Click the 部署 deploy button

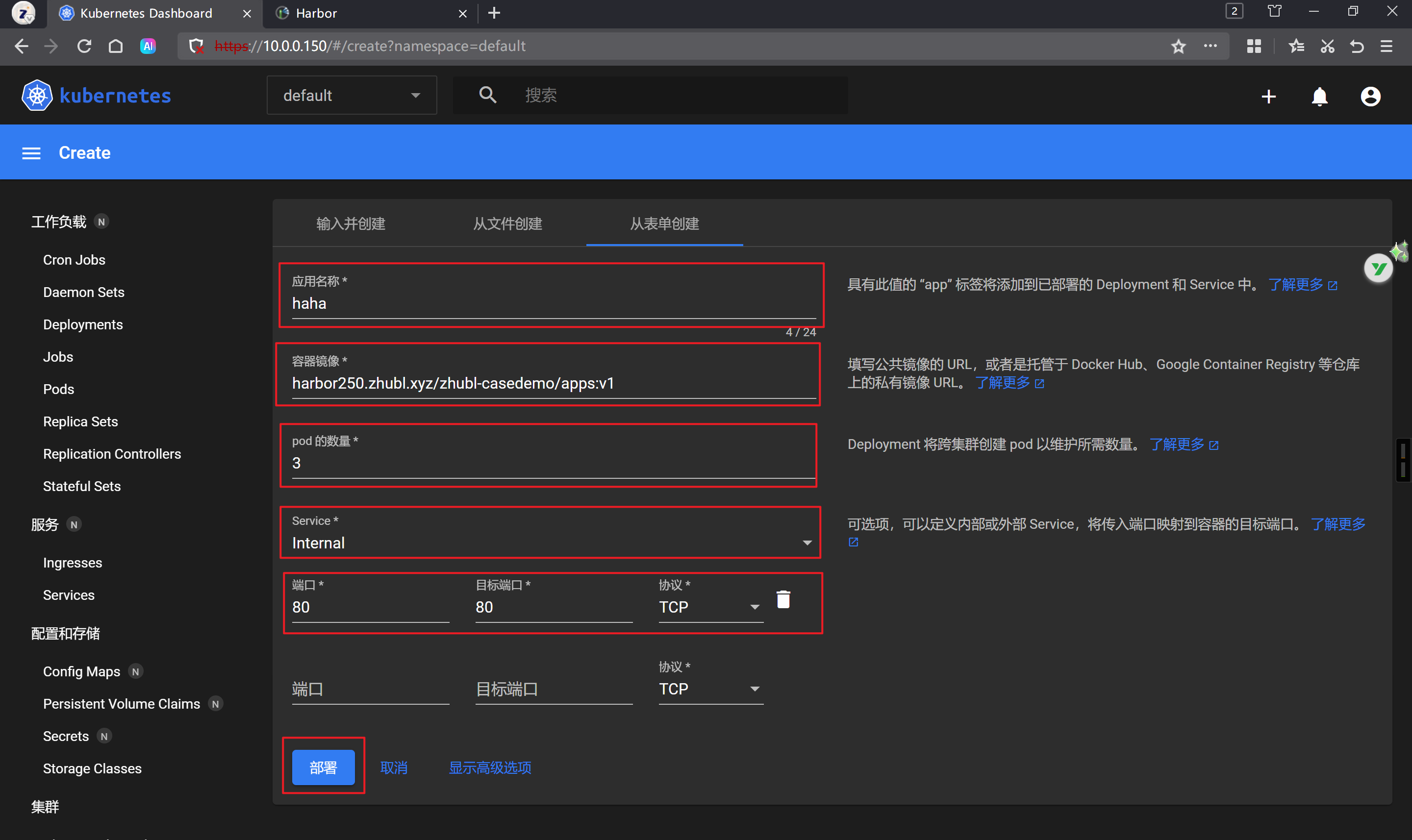[x=323, y=767]
